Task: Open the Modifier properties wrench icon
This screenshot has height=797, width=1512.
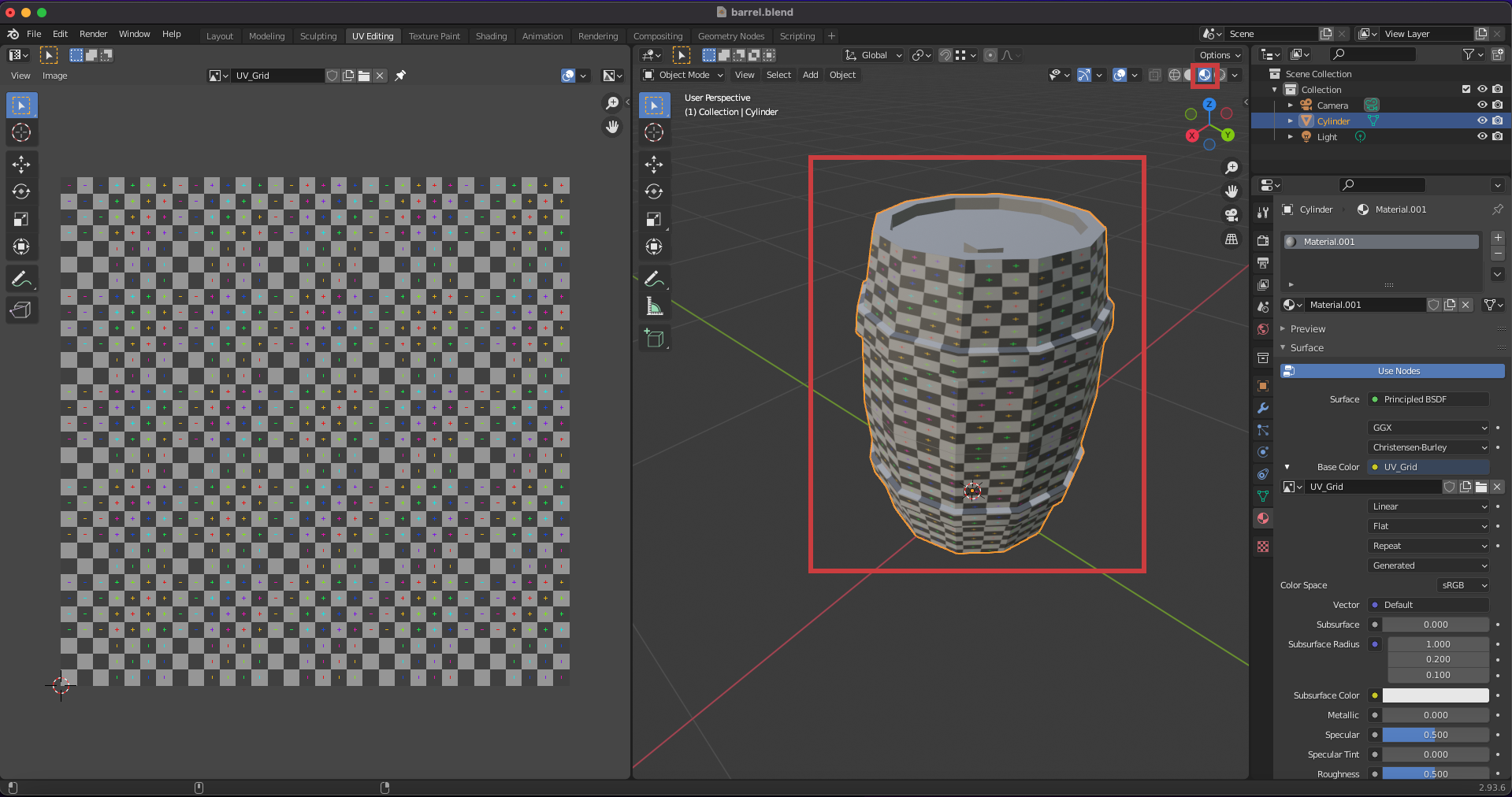Action: click(1263, 408)
